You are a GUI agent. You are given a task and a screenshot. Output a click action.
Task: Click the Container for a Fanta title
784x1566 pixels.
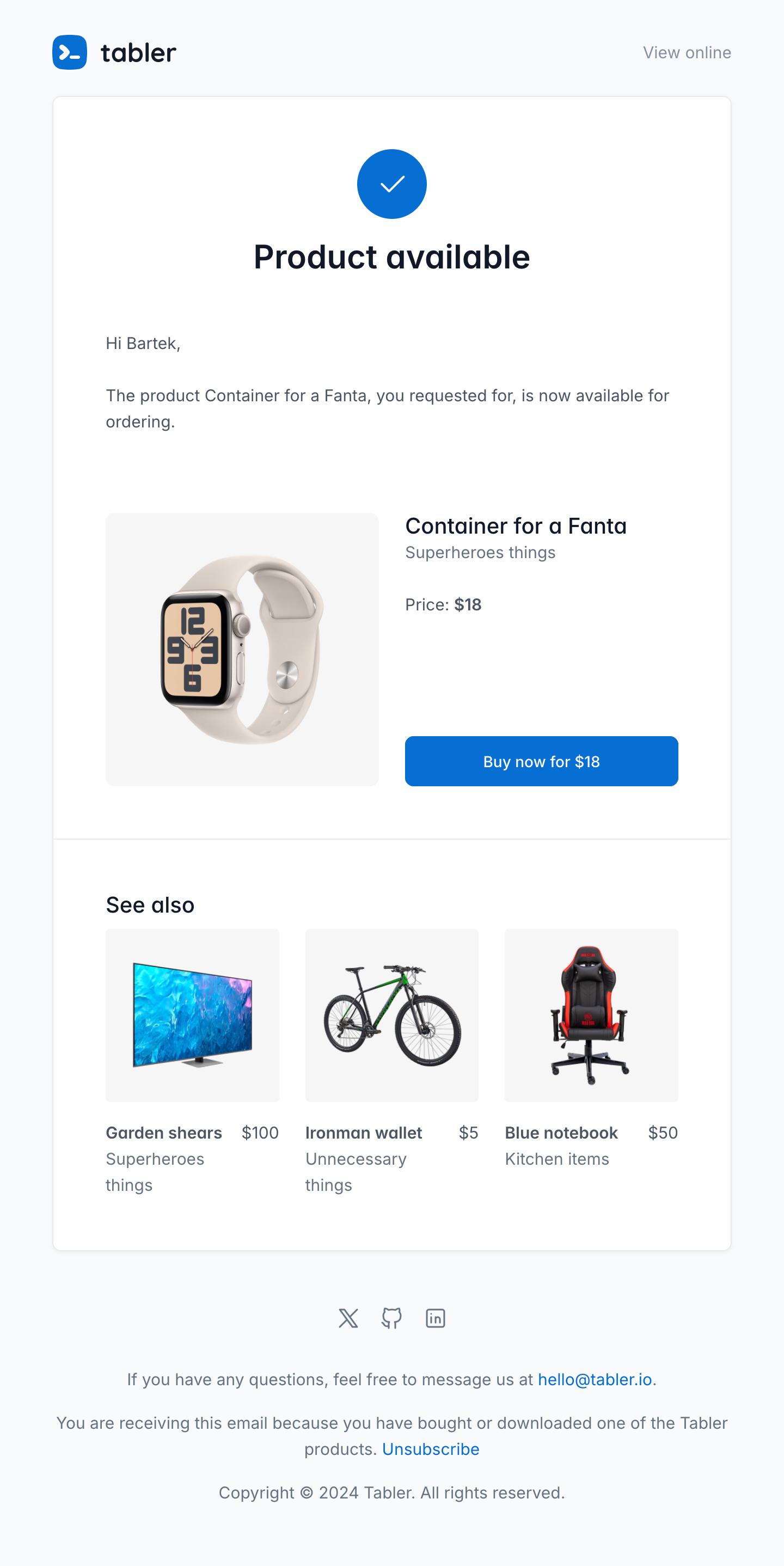(x=516, y=526)
